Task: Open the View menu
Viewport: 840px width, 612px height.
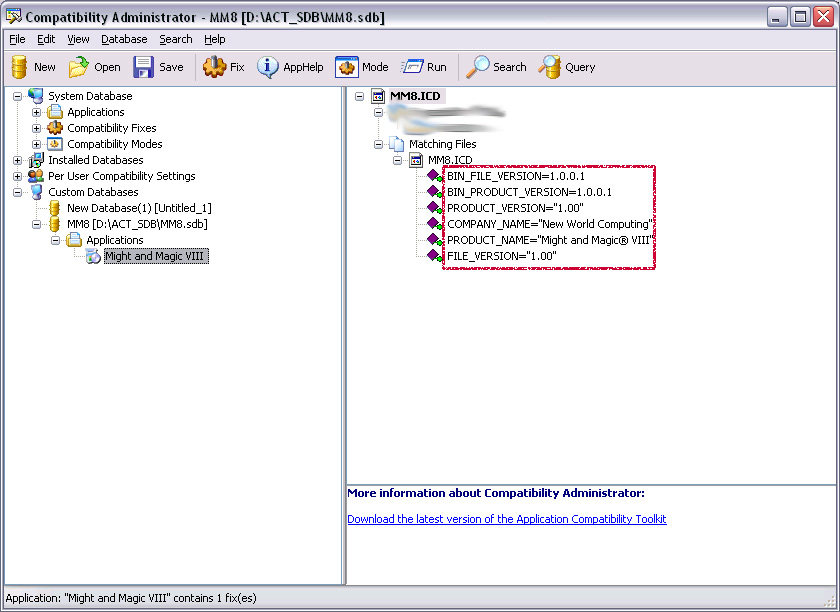Action: (78, 39)
